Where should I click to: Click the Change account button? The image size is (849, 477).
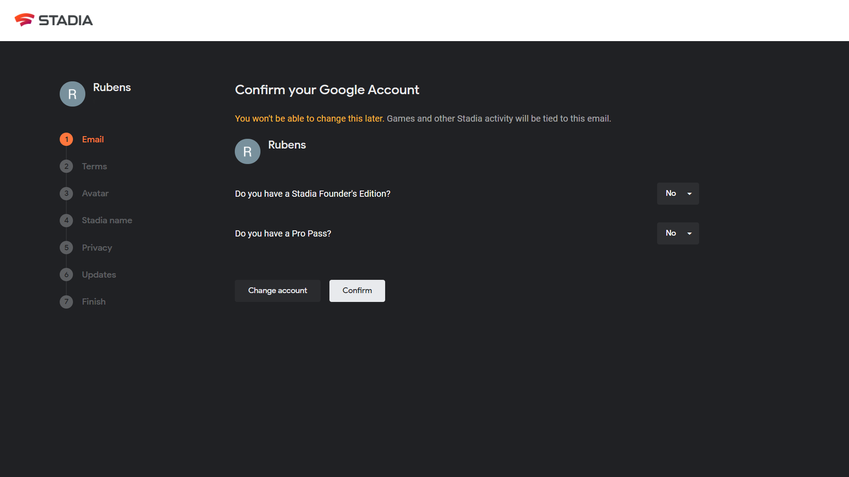(x=277, y=291)
